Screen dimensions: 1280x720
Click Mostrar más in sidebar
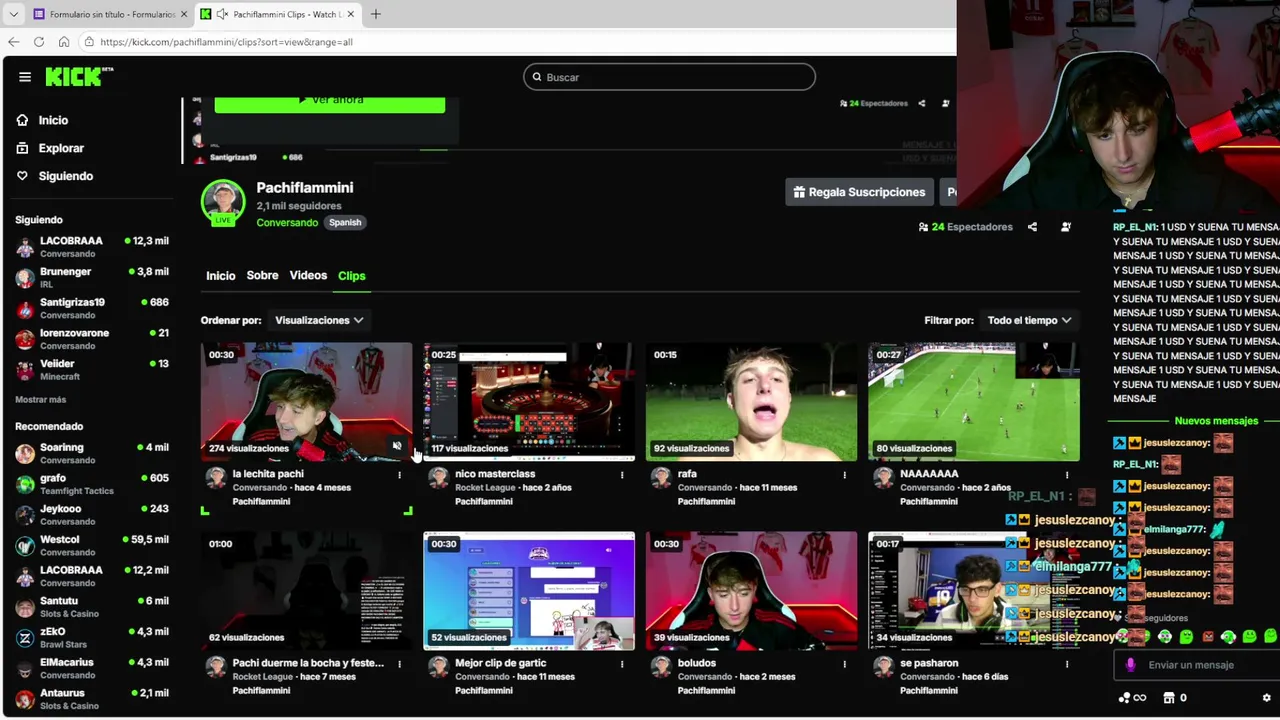(x=40, y=400)
